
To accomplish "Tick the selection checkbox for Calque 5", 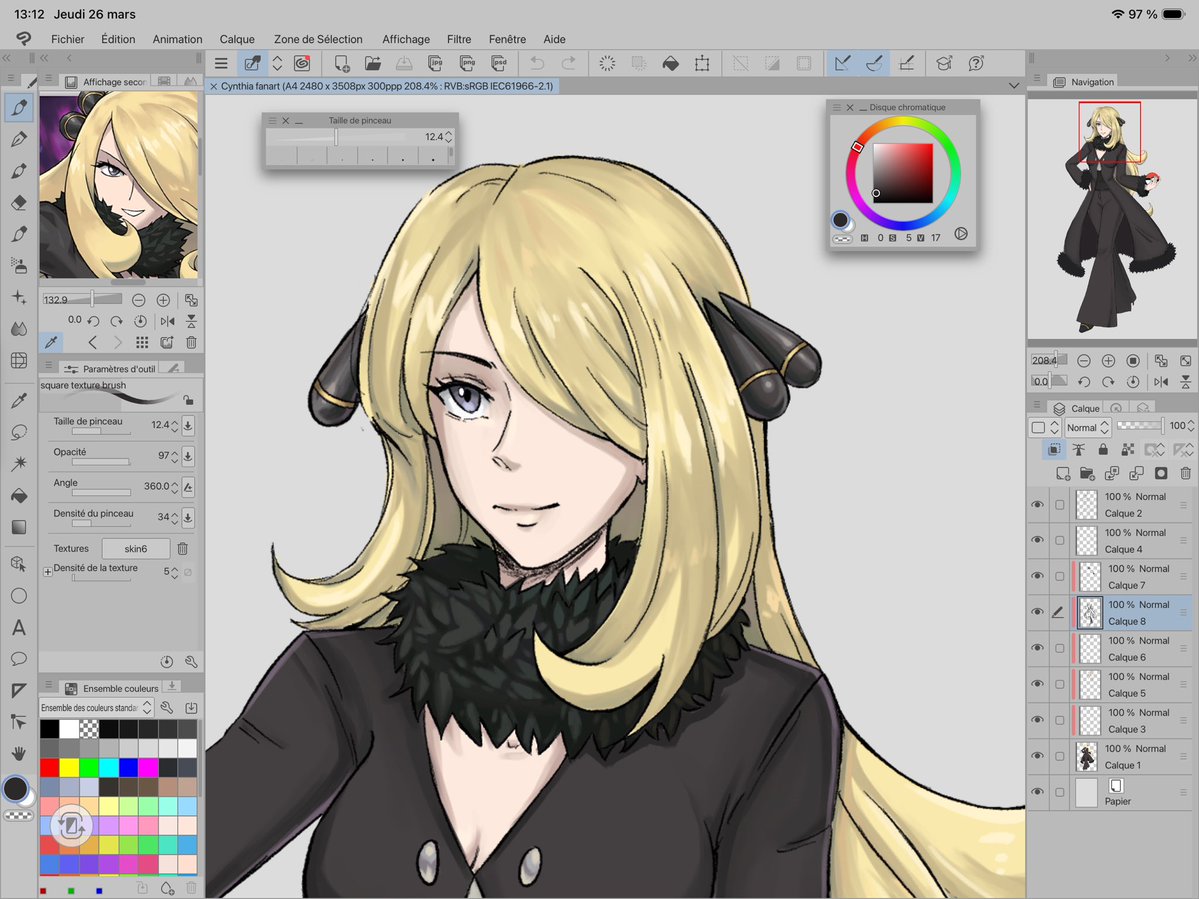I will pos(1060,684).
